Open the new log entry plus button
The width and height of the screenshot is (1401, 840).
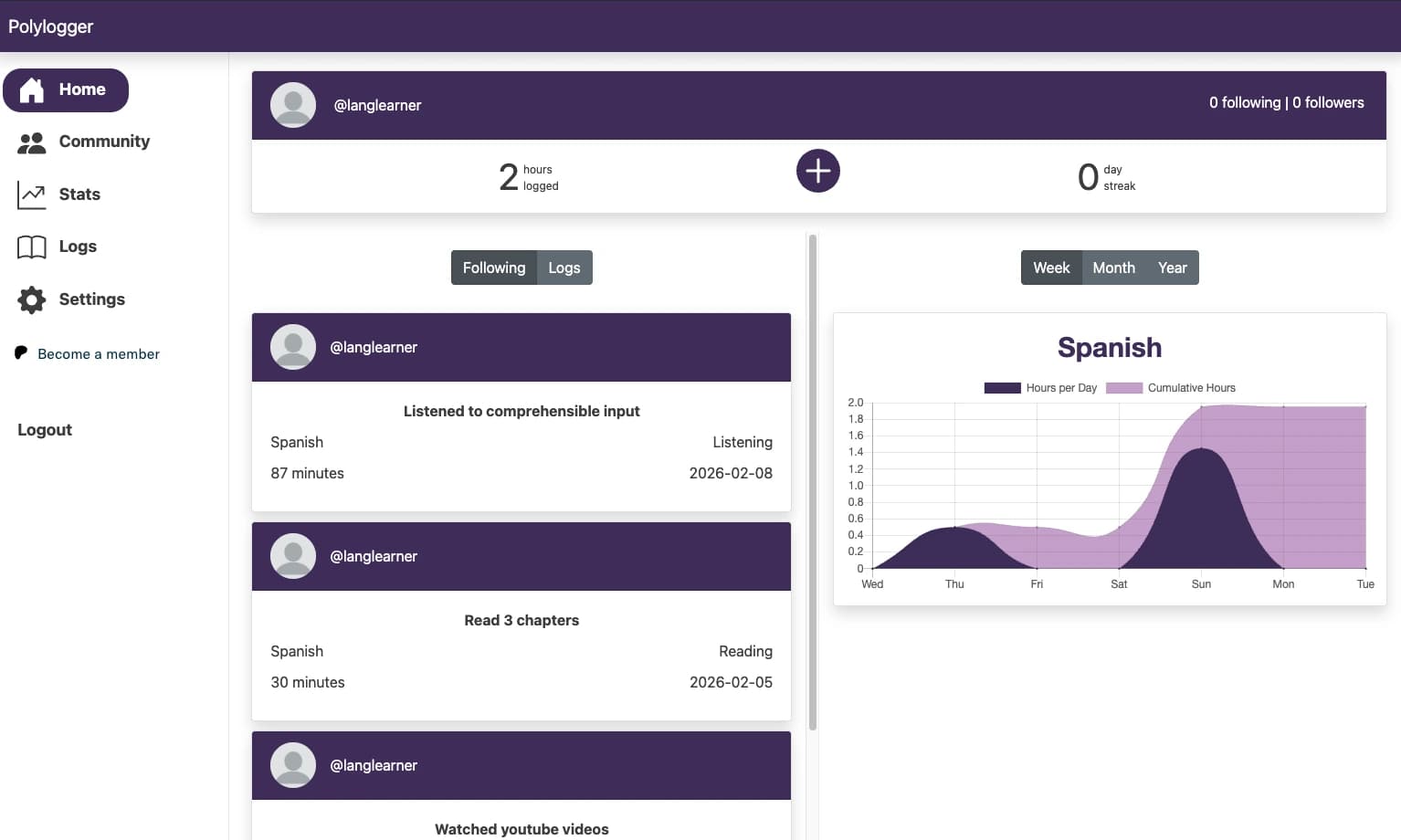[817, 171]
